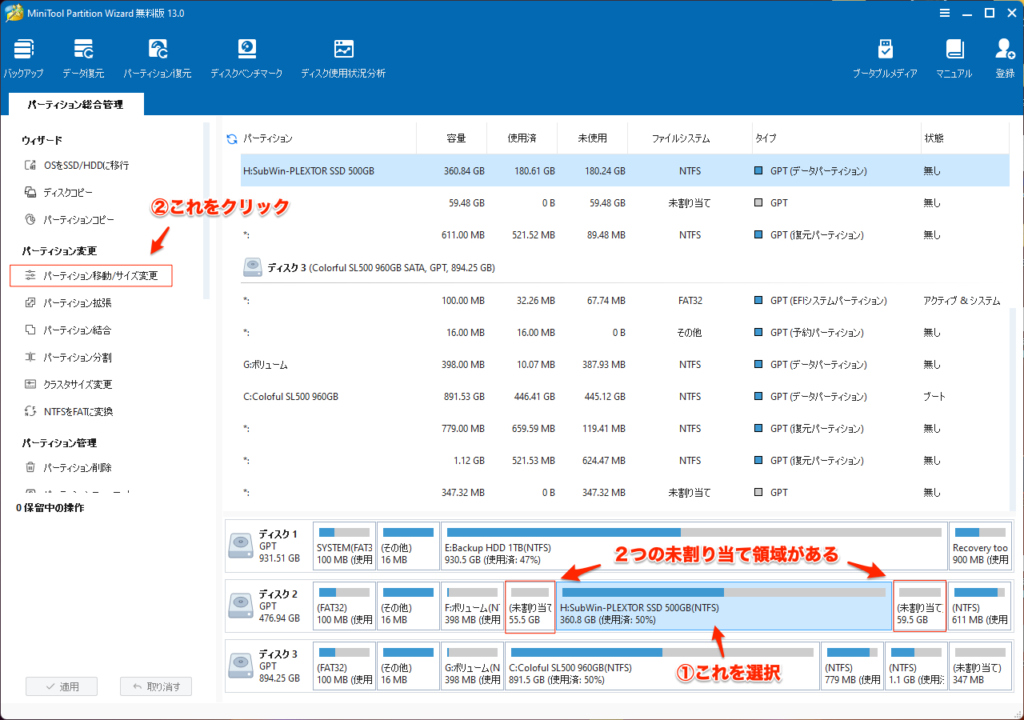
Task: Refresh the partition list with the refresh icon
Action: tap(233, 138)
